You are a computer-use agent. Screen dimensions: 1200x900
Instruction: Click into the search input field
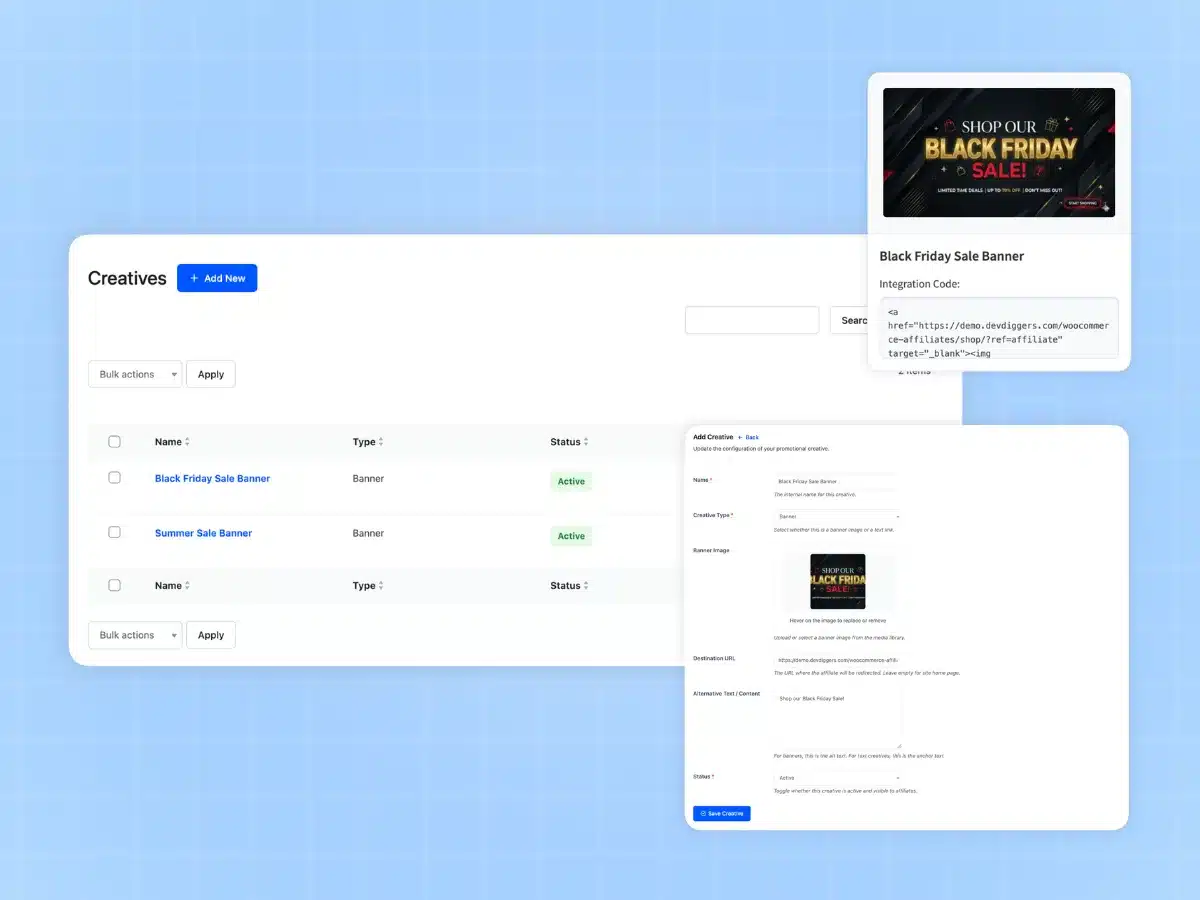(x=752, y=320)
